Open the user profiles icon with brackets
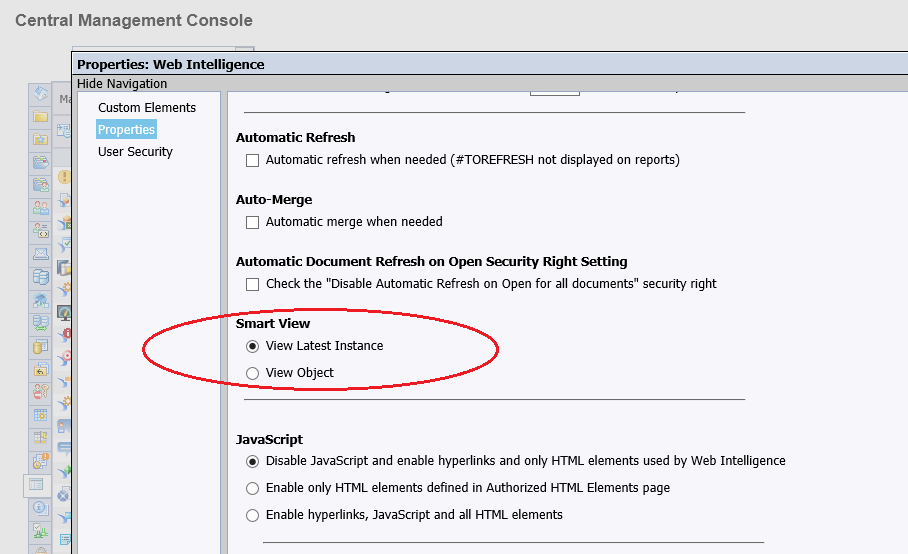This screenshot has width=908, height=554. tap(41, 231)
